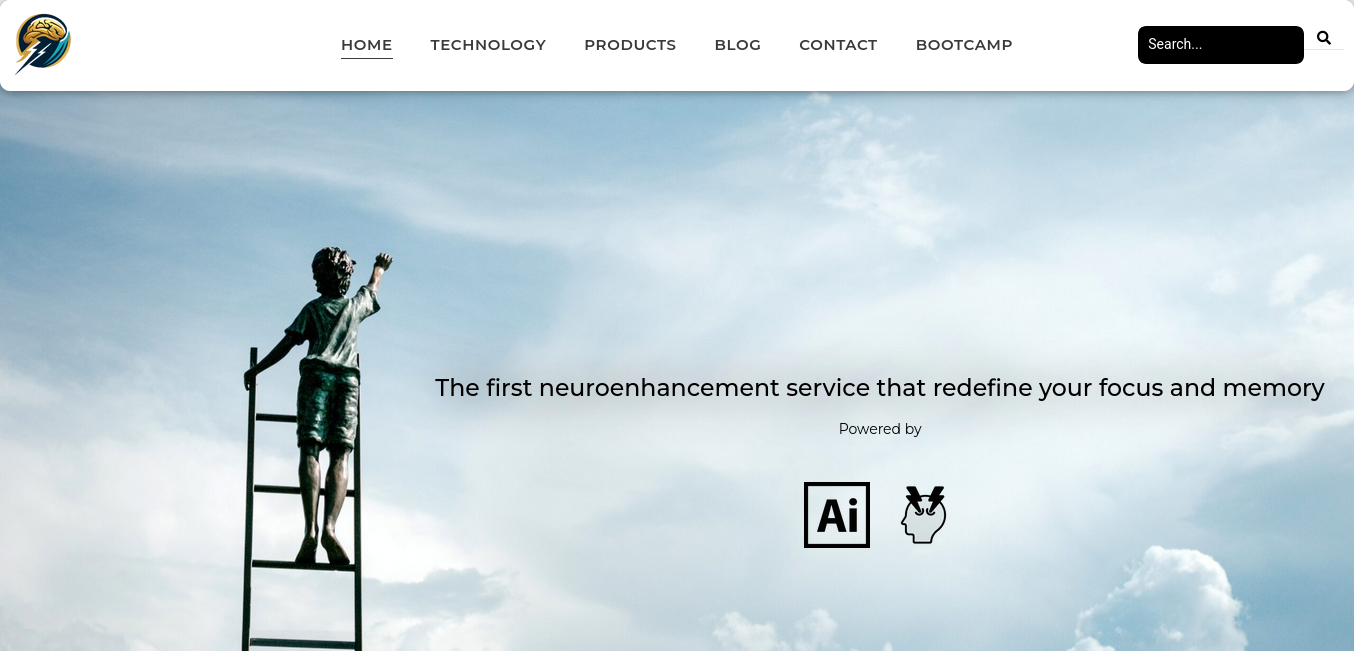Click the square Ai icon
The width and height of the screenshot is (1366, 651).
pyautogui.click(x=837, y=515)
